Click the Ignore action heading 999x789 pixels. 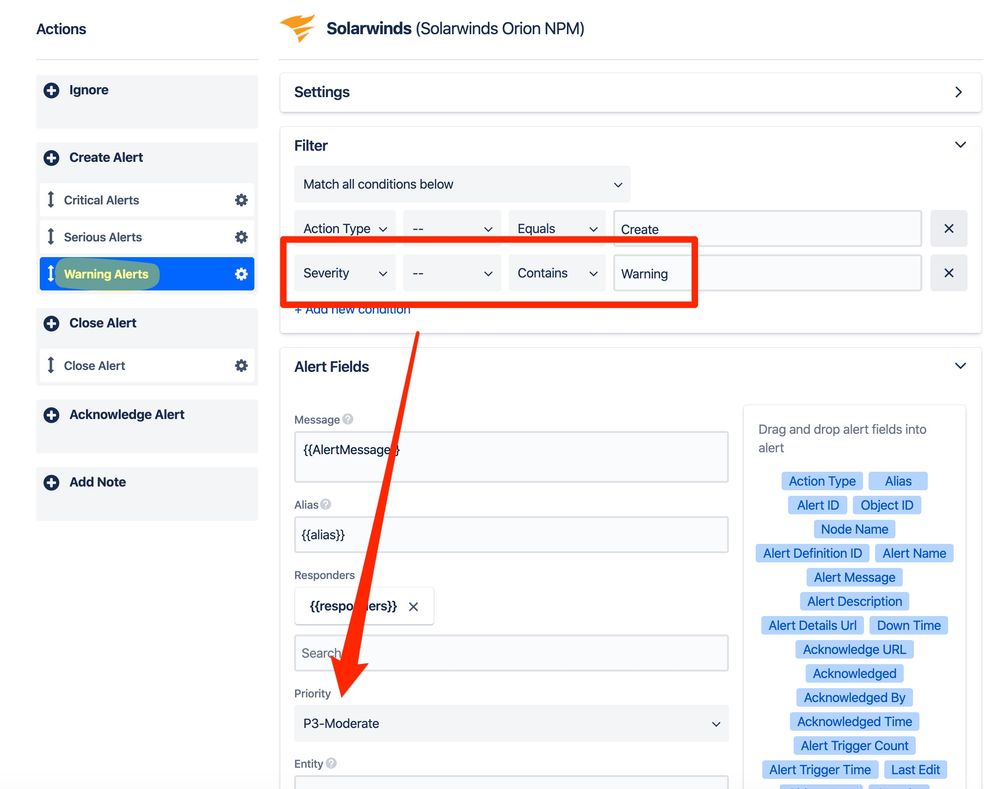pyautogui.click(x=89, y=90)
